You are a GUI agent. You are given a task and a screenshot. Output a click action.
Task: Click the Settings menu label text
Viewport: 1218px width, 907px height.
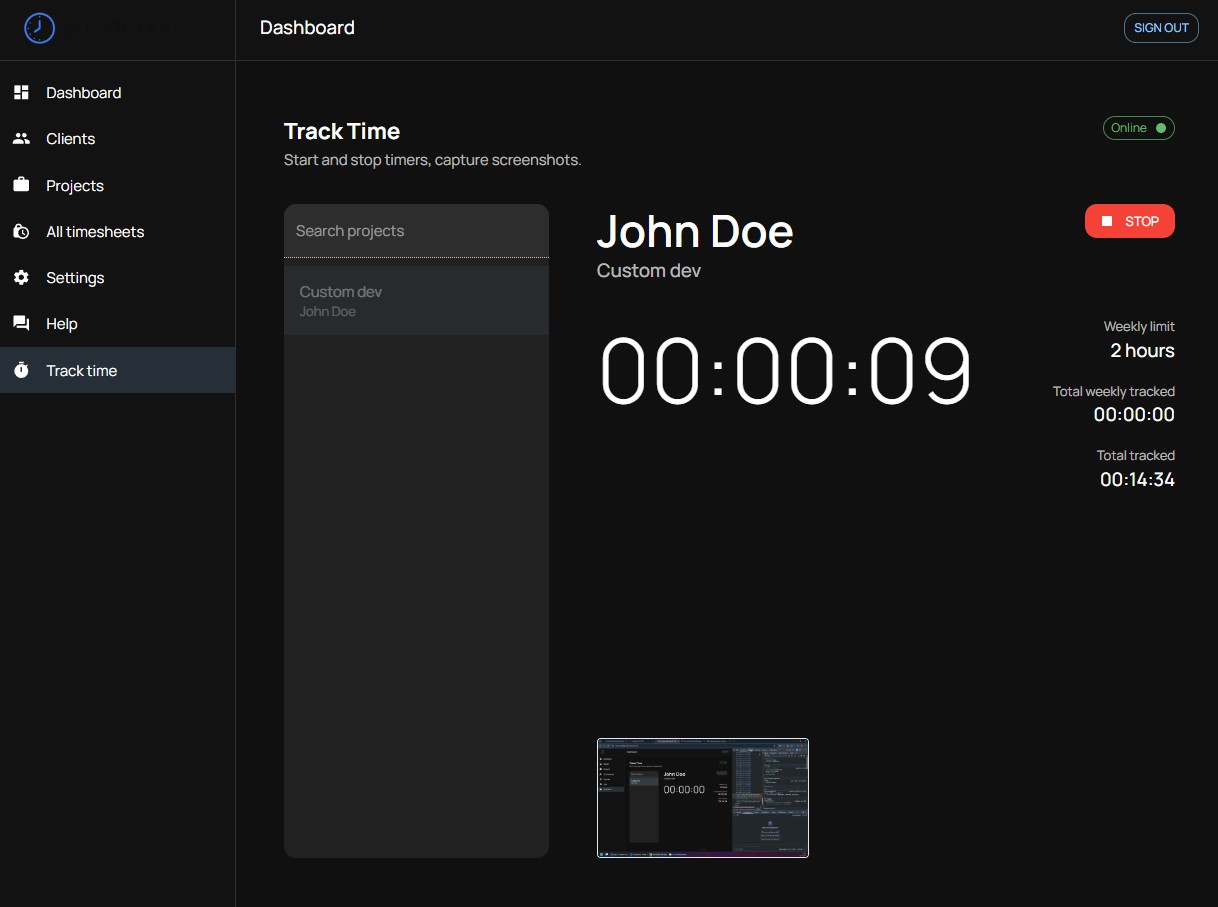pyautogui.click(x=75, y=278)
